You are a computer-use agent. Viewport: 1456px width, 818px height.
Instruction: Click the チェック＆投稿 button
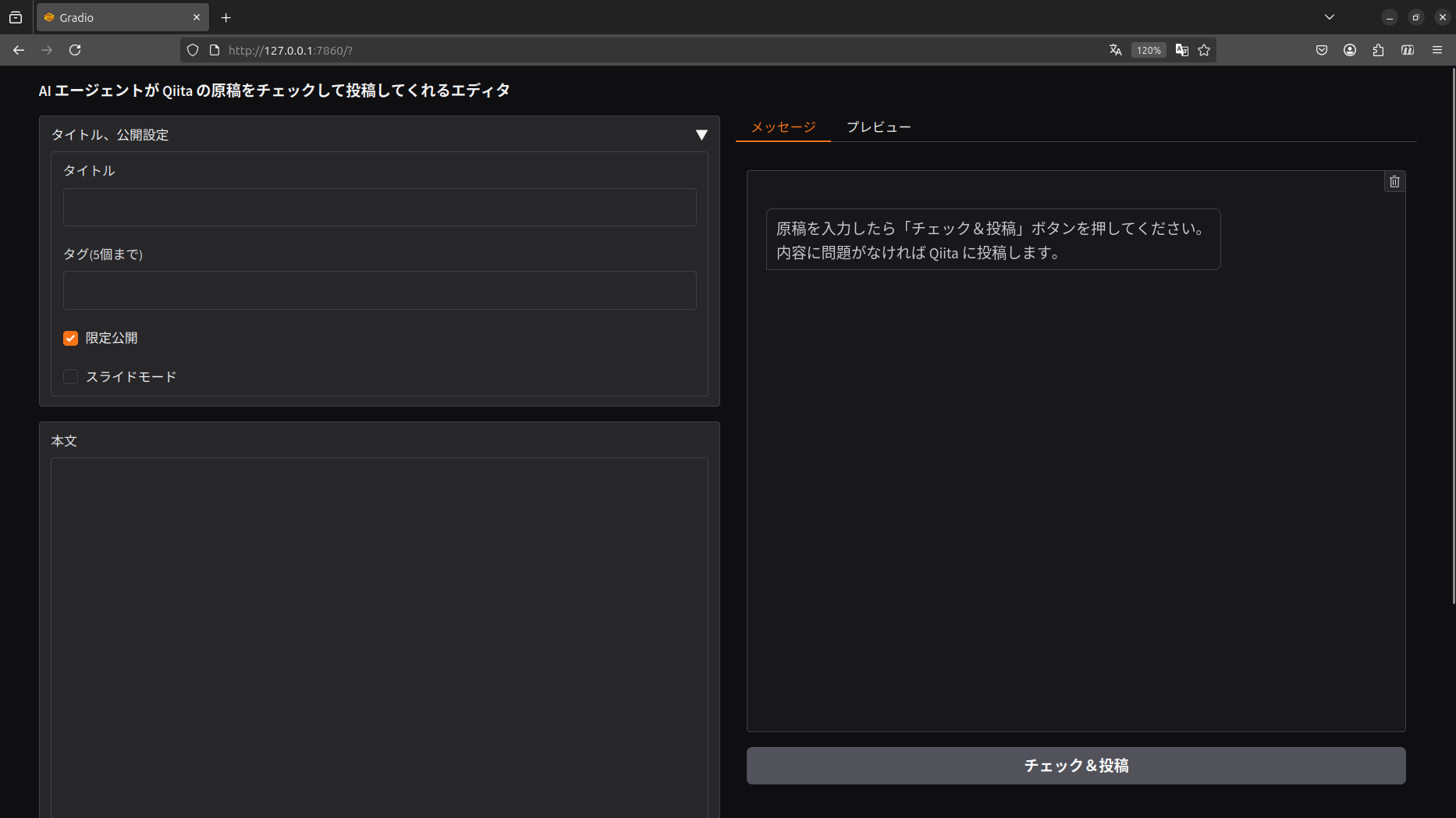point(1076,766)
